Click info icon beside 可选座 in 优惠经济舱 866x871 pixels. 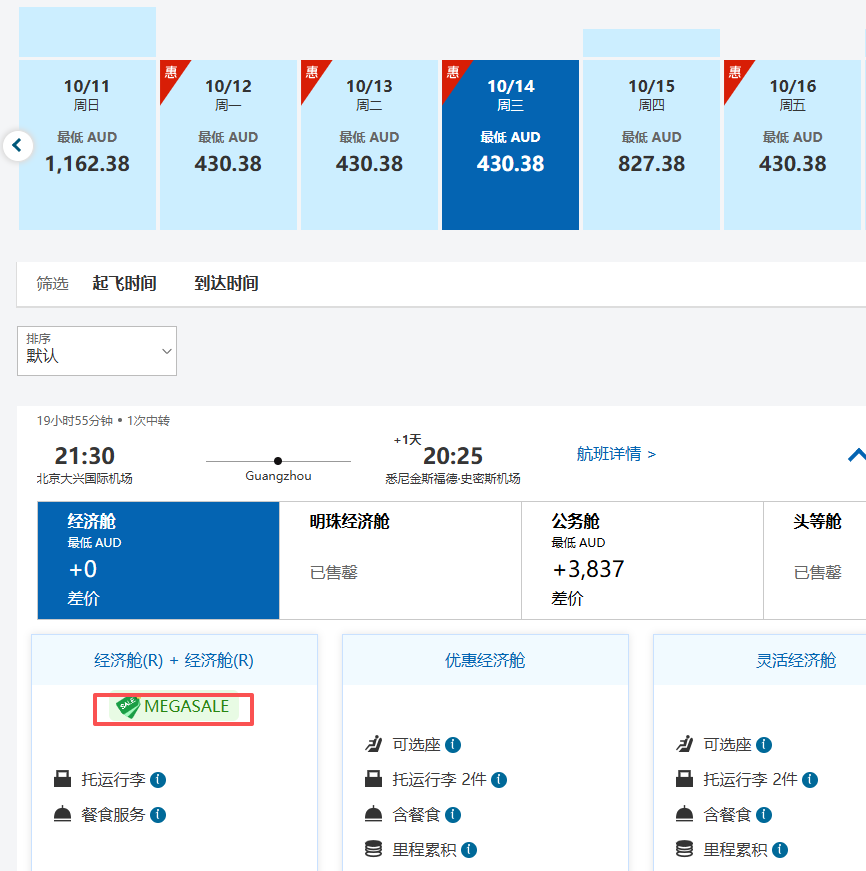453,745
